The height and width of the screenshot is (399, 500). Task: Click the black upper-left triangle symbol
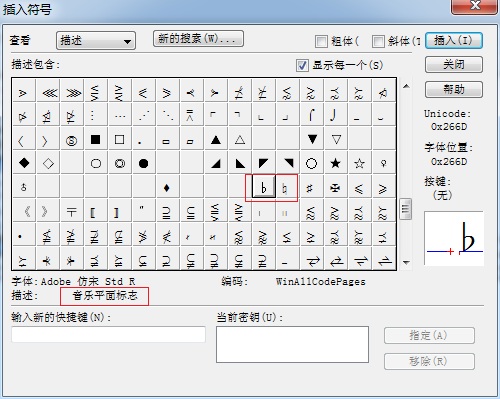[264, 163]
